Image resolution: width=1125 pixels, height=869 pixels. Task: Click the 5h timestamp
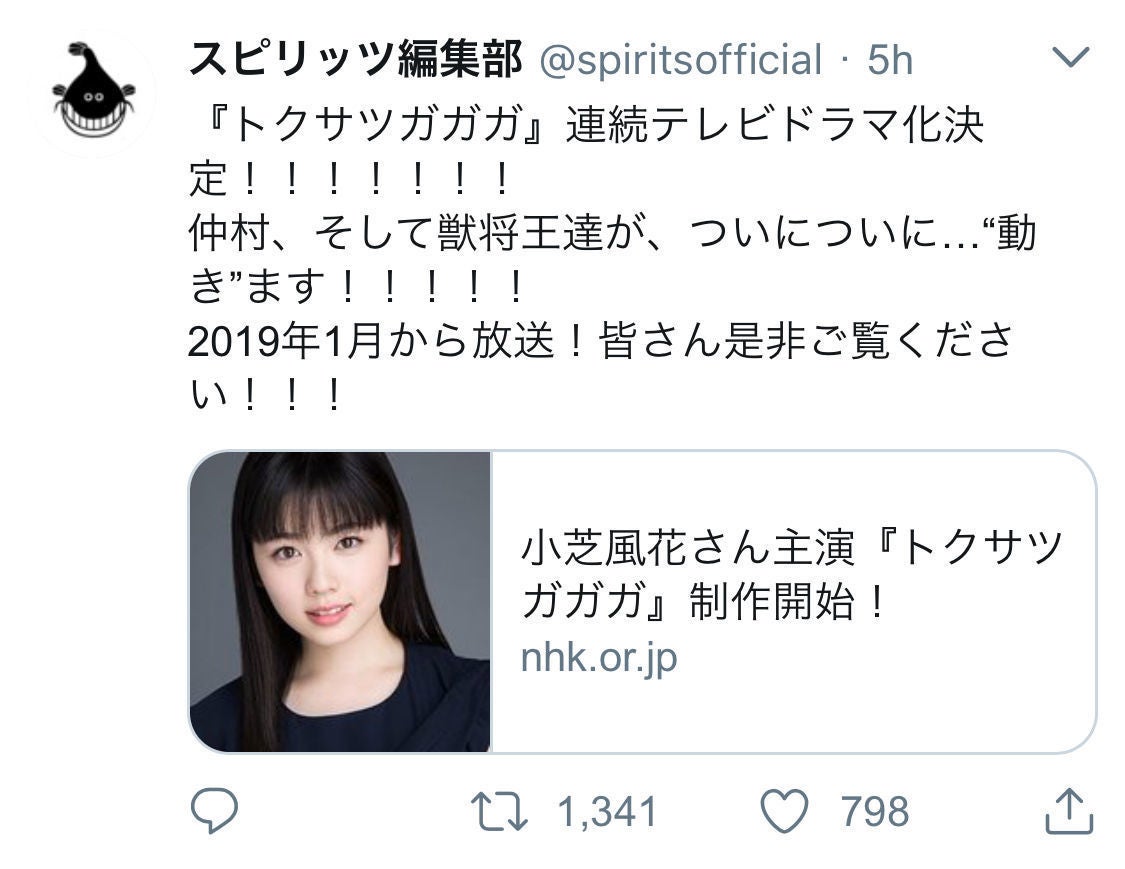(890, 60)
